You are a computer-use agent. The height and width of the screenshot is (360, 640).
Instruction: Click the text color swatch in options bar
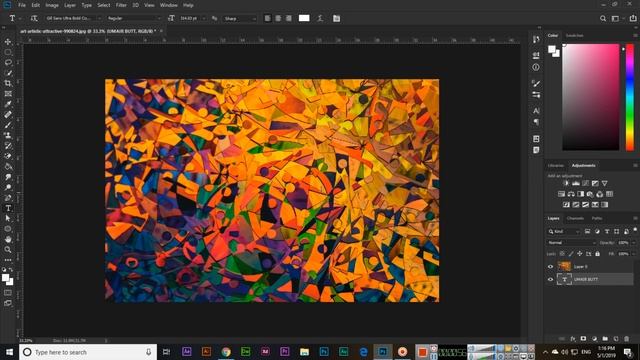point(304,18)
